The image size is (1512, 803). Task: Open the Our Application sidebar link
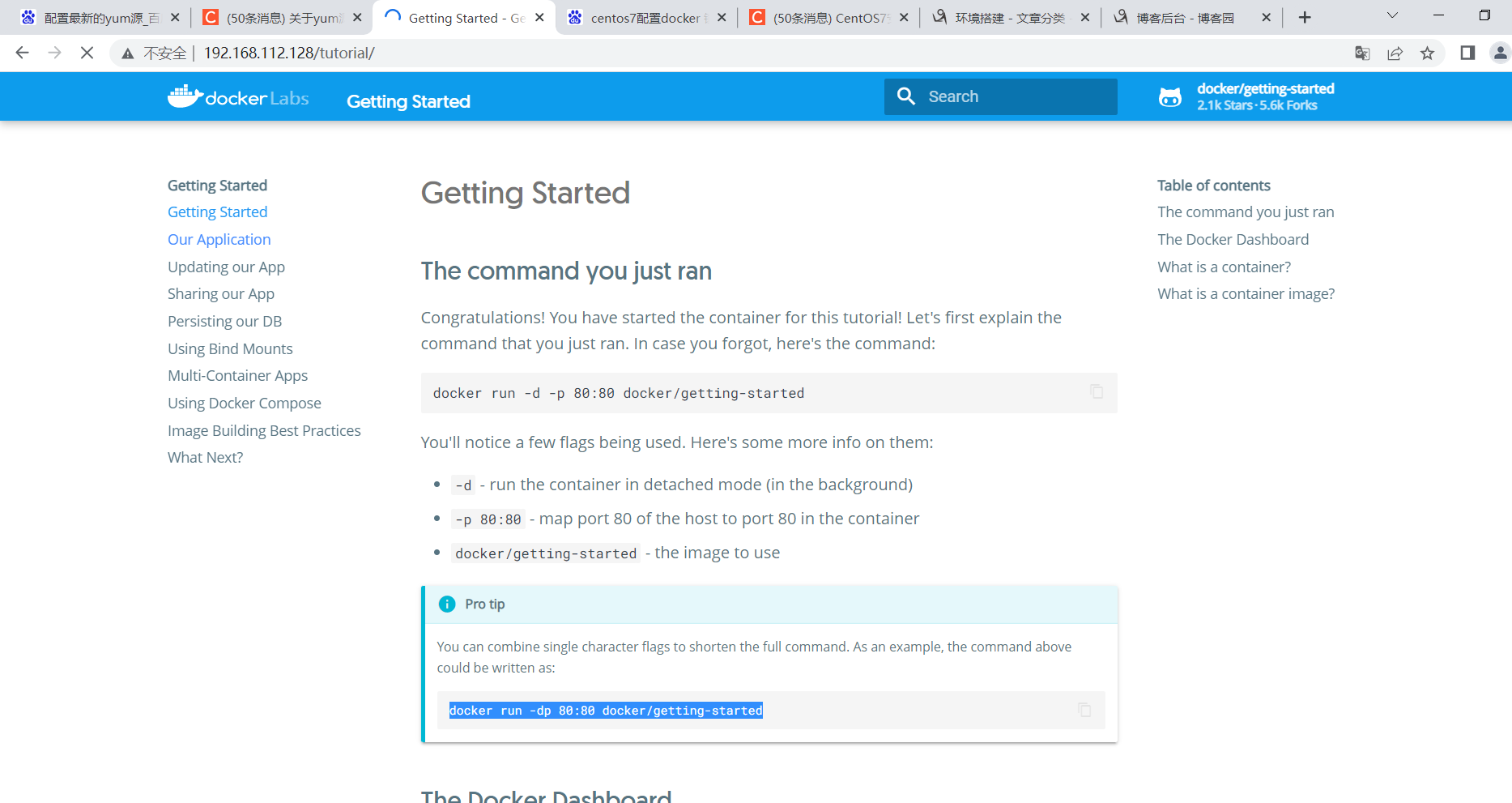tap(219, 239)
